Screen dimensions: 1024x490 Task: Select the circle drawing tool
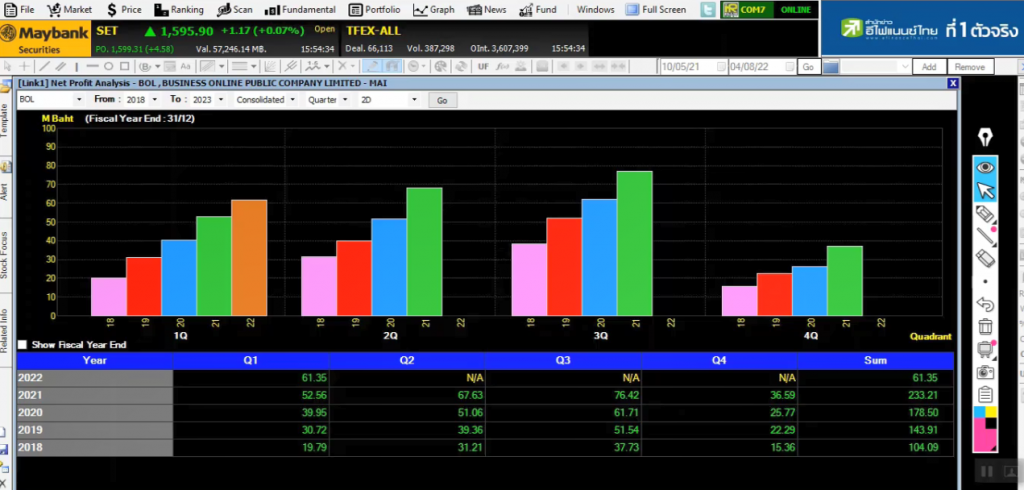tap(108, 66)
